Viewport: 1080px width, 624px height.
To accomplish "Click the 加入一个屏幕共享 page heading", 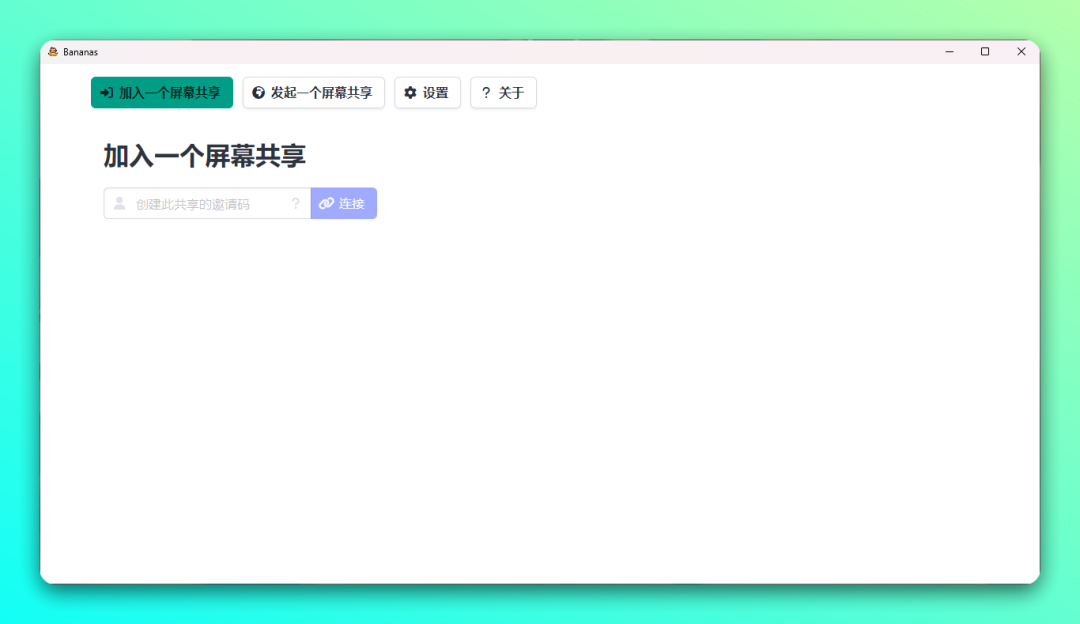I will pyautogui.click(x=204, y=156).
